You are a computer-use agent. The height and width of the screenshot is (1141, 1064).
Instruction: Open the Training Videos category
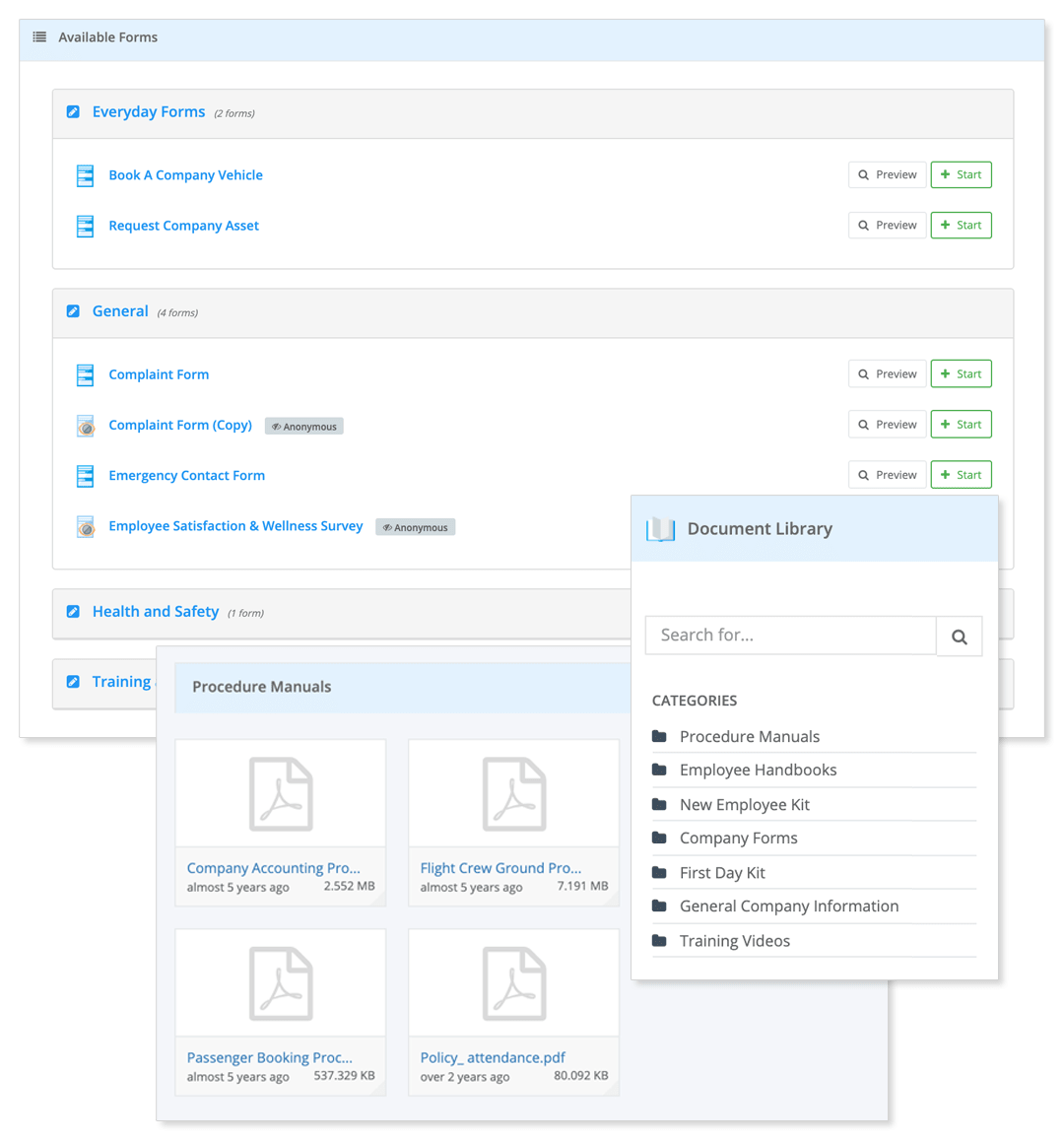point(734,940)
